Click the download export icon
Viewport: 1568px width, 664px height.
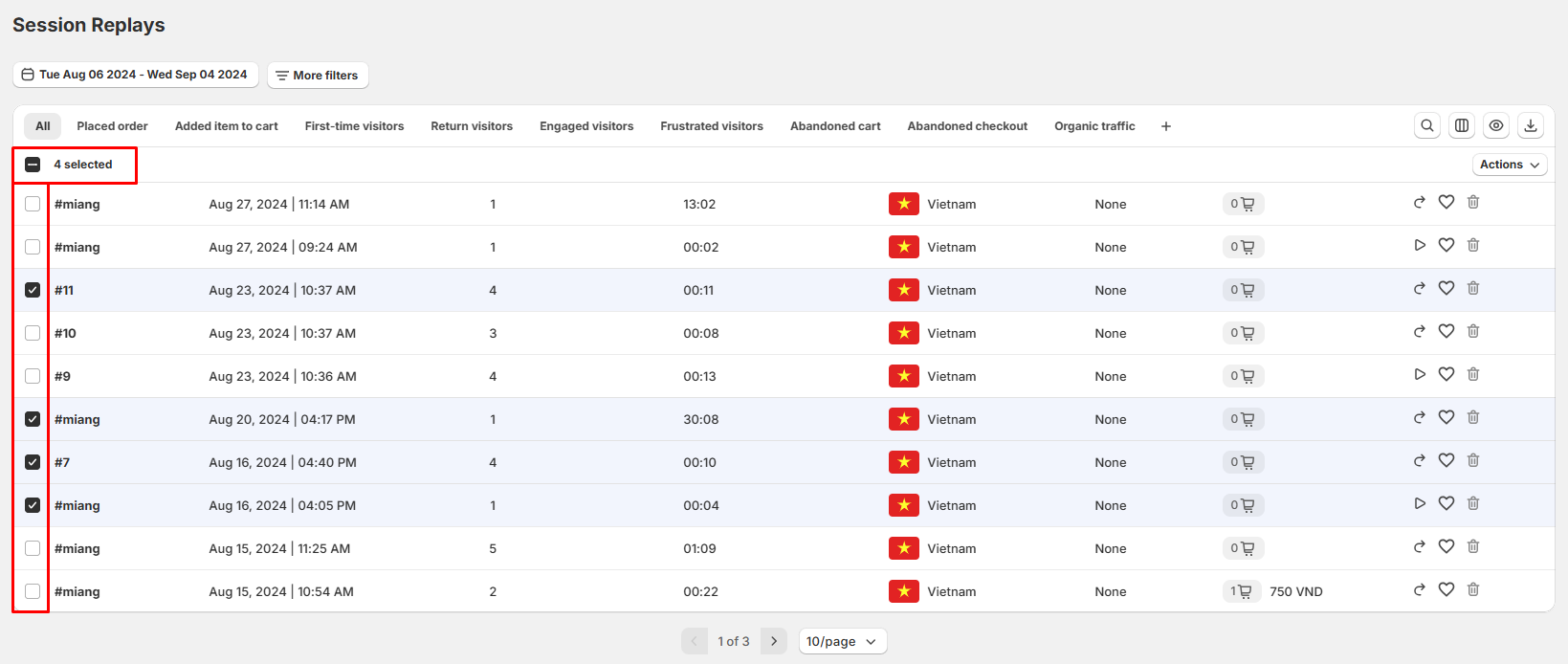pyautogui.click(x=1530, y=125)
